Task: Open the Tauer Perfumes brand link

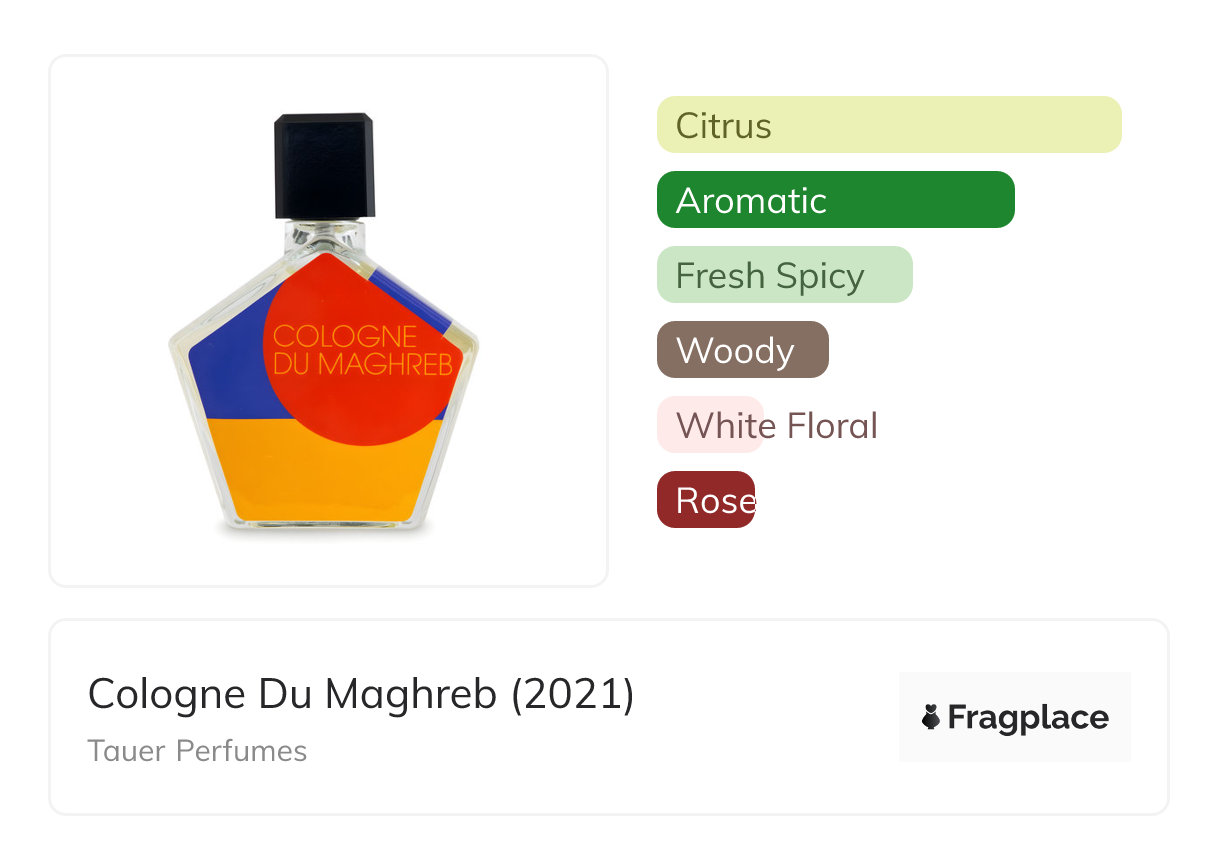Action: tap(197, 751)
